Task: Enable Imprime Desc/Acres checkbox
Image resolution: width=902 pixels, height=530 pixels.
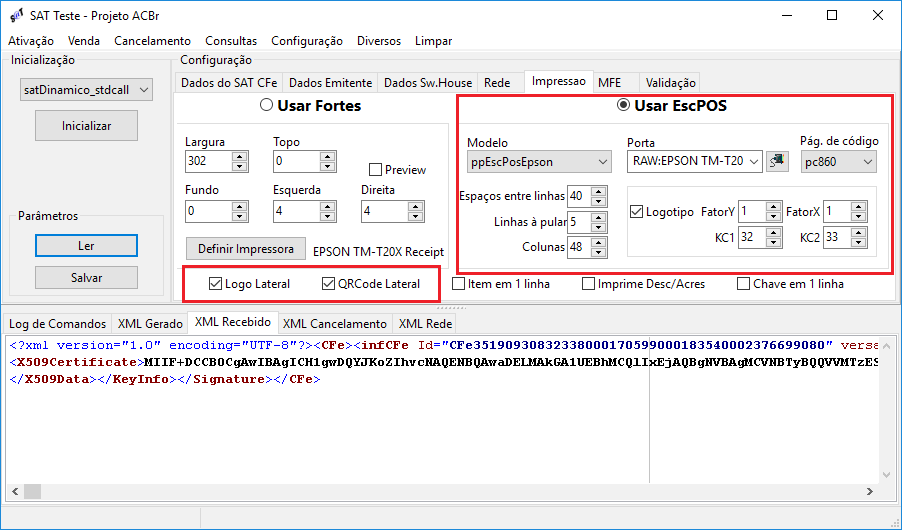Action: 588,284
